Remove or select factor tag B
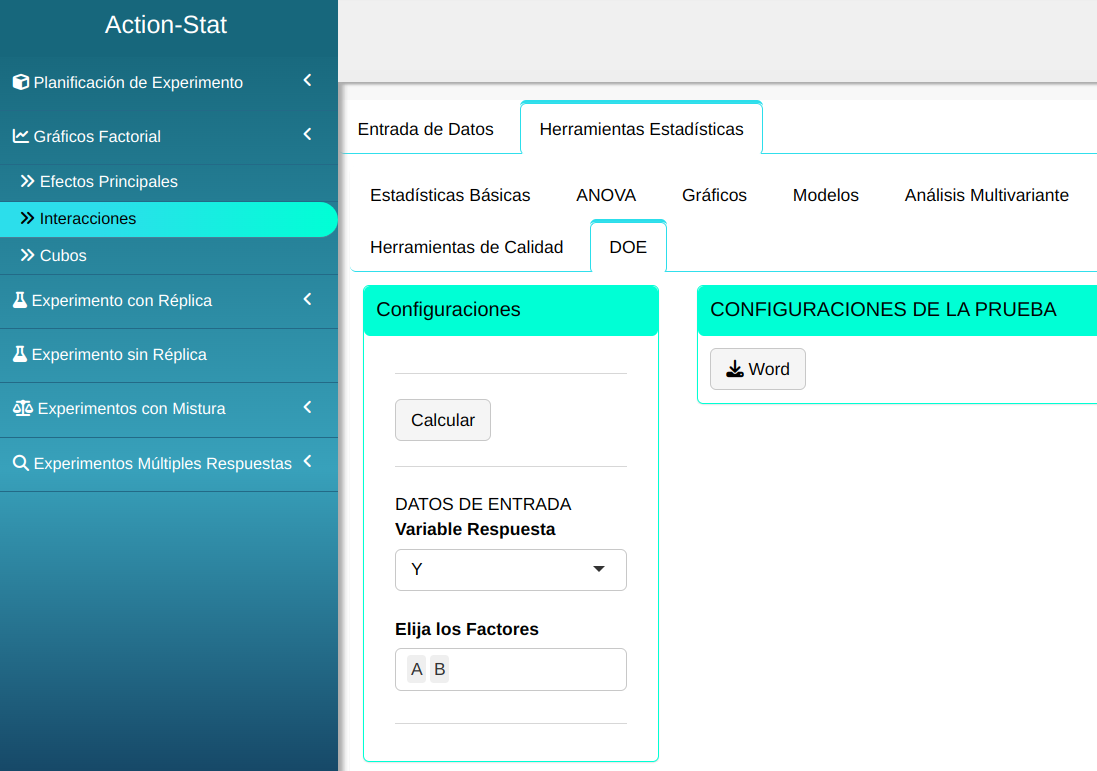The height and width of the screenshot is (771, 1097). pos(439,670)
